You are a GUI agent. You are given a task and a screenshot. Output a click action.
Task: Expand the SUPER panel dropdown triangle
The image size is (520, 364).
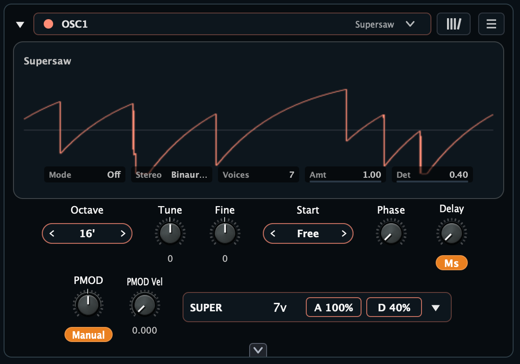pyautogui.click(x=436, y=307)
